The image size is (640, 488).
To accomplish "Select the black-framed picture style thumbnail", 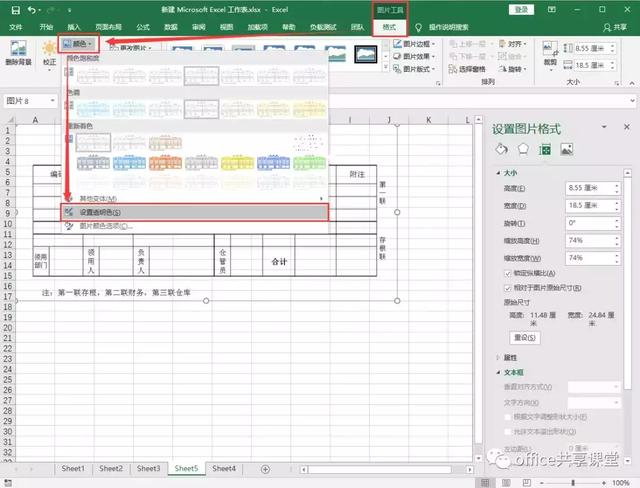I will (366, 54).
